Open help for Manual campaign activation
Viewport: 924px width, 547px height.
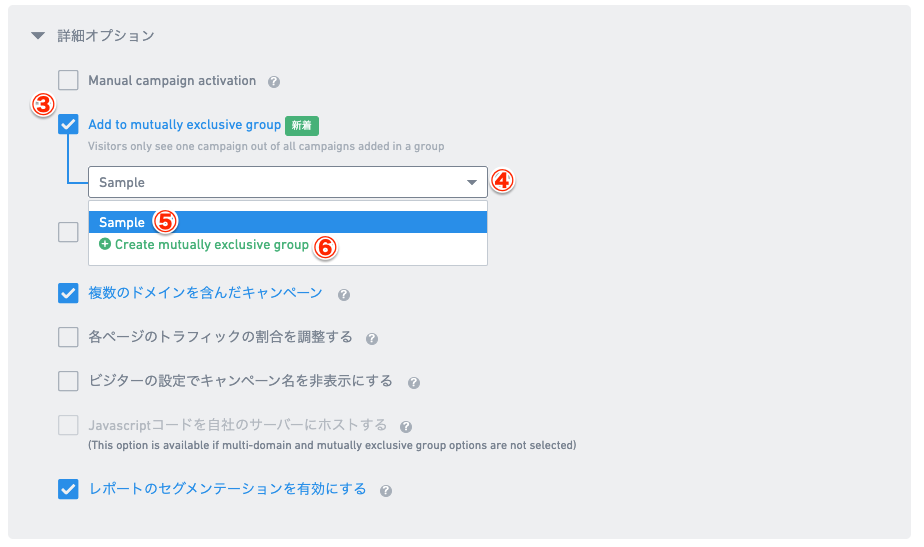273,82
